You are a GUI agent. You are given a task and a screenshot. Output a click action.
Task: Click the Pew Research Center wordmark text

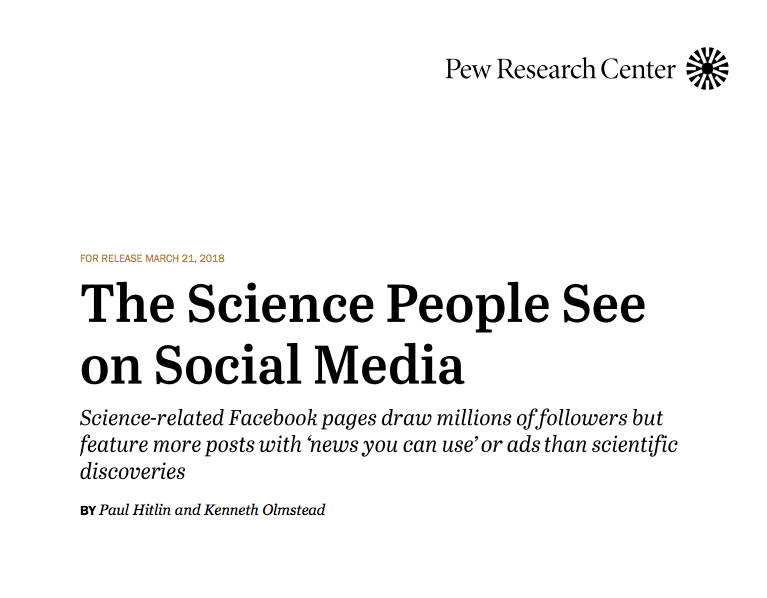561,69
